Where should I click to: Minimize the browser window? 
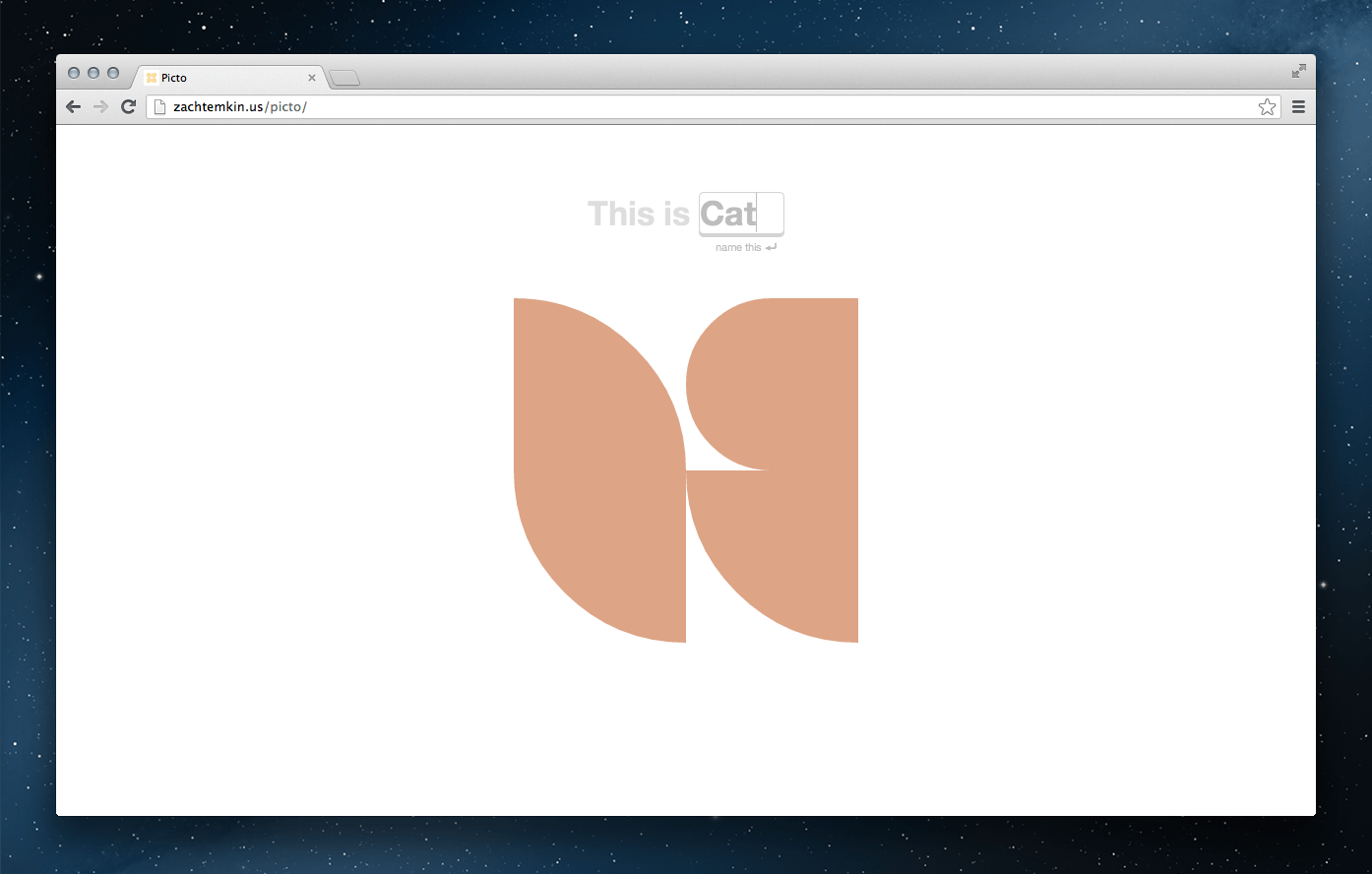pyautogui.click(x=94, y=73)
